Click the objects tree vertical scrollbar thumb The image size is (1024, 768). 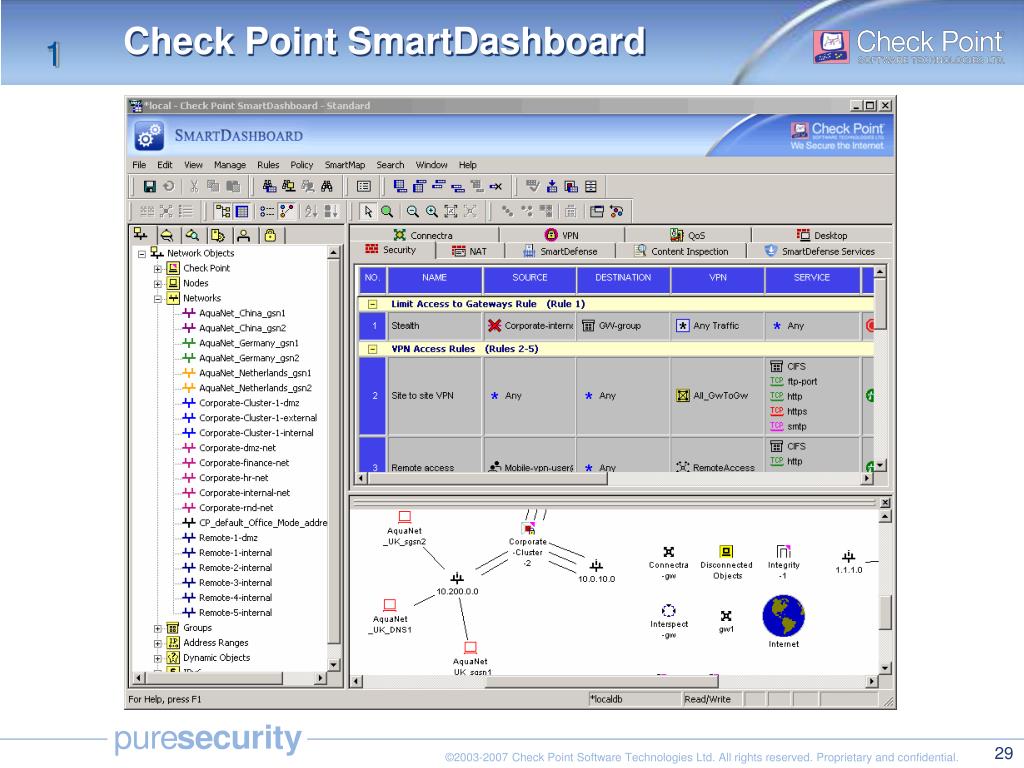pyautogui.click(x=333, y=452)
